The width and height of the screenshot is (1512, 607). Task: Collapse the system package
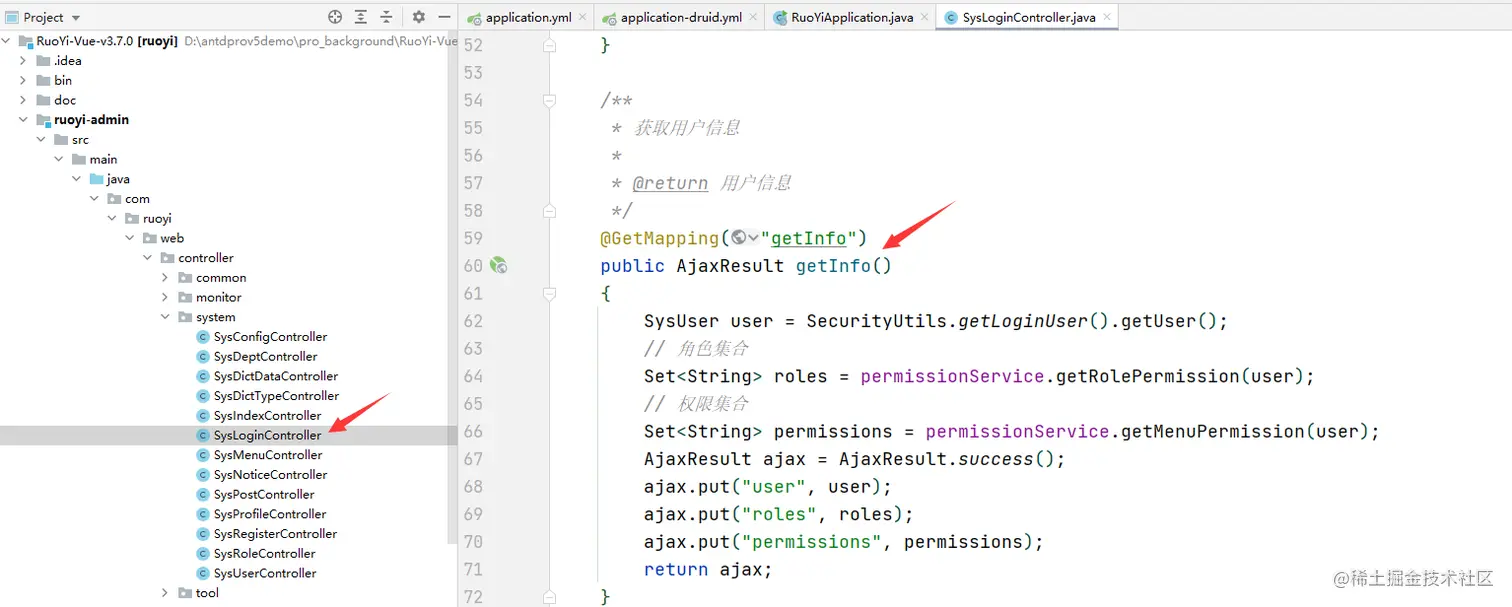click(165, 317)
